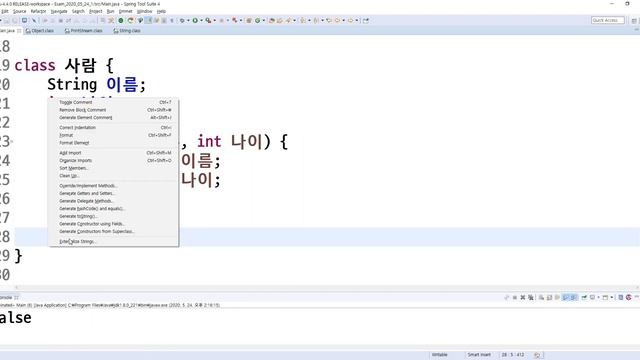The image size is (640, 360).
Task: Click the Open Perspective icon
Action: 634,20
